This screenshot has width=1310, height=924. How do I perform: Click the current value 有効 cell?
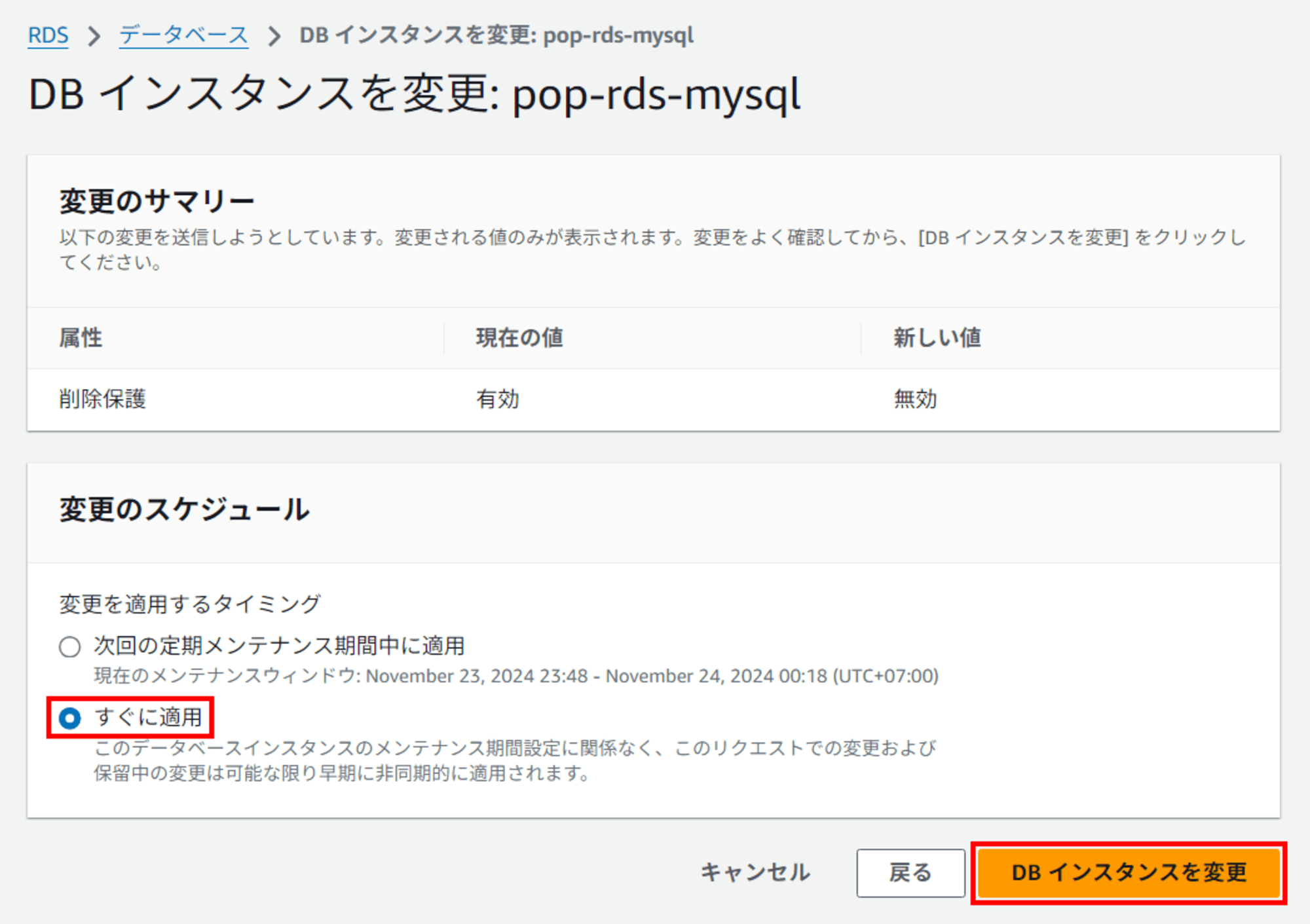tap(498, 399)
